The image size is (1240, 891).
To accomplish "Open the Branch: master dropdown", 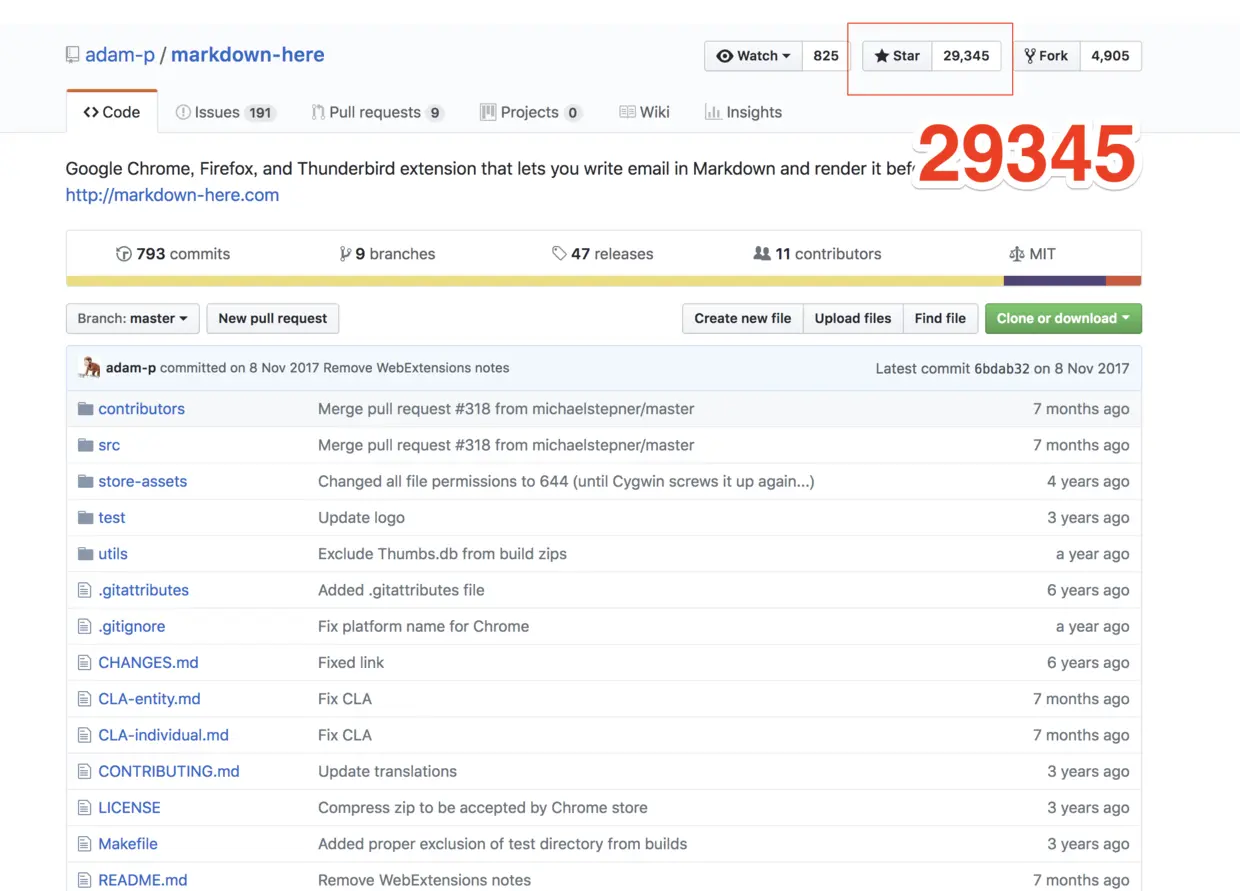I will coord(133,318).
